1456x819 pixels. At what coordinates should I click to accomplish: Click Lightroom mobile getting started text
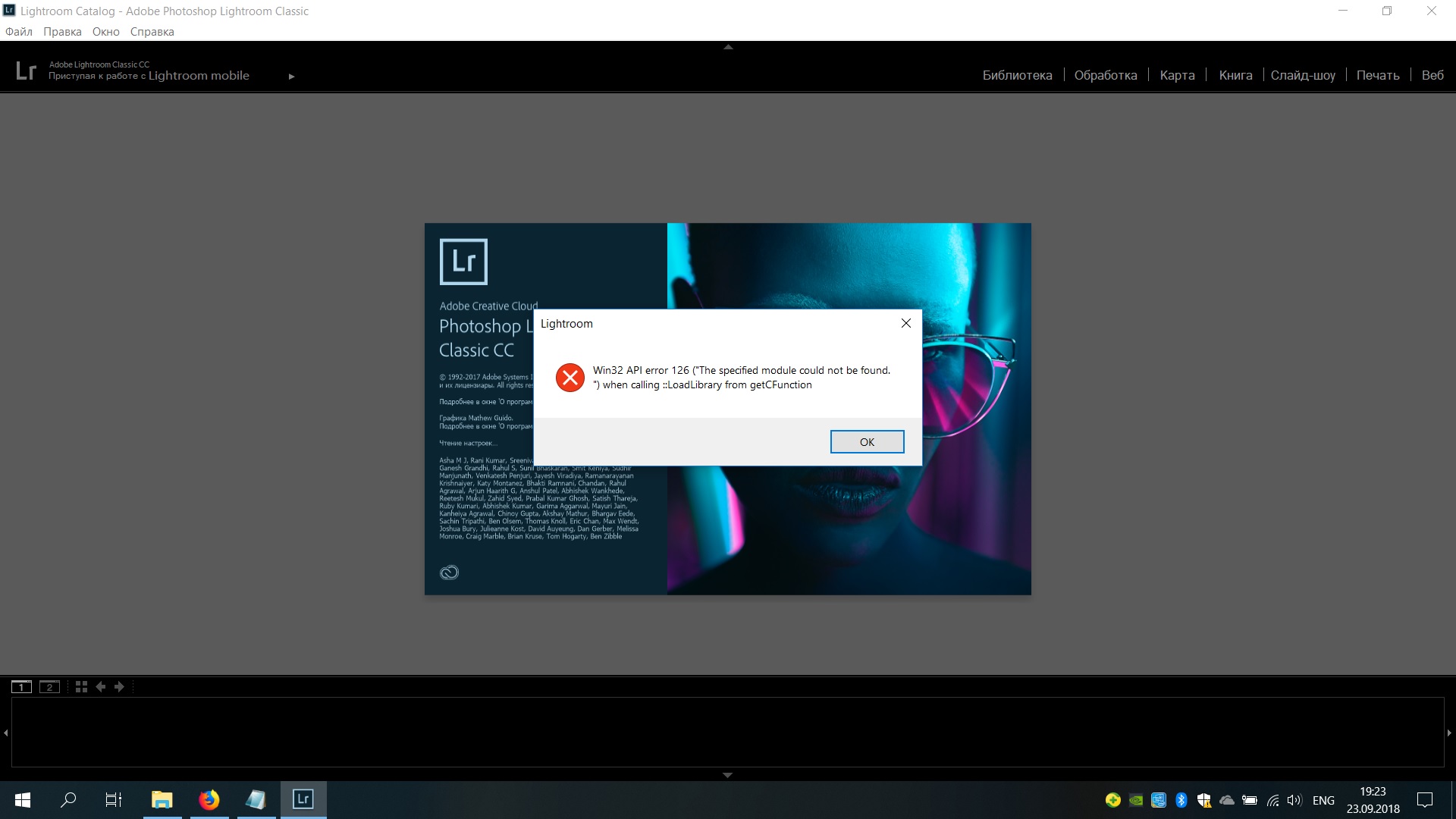[x=149, y=76]
